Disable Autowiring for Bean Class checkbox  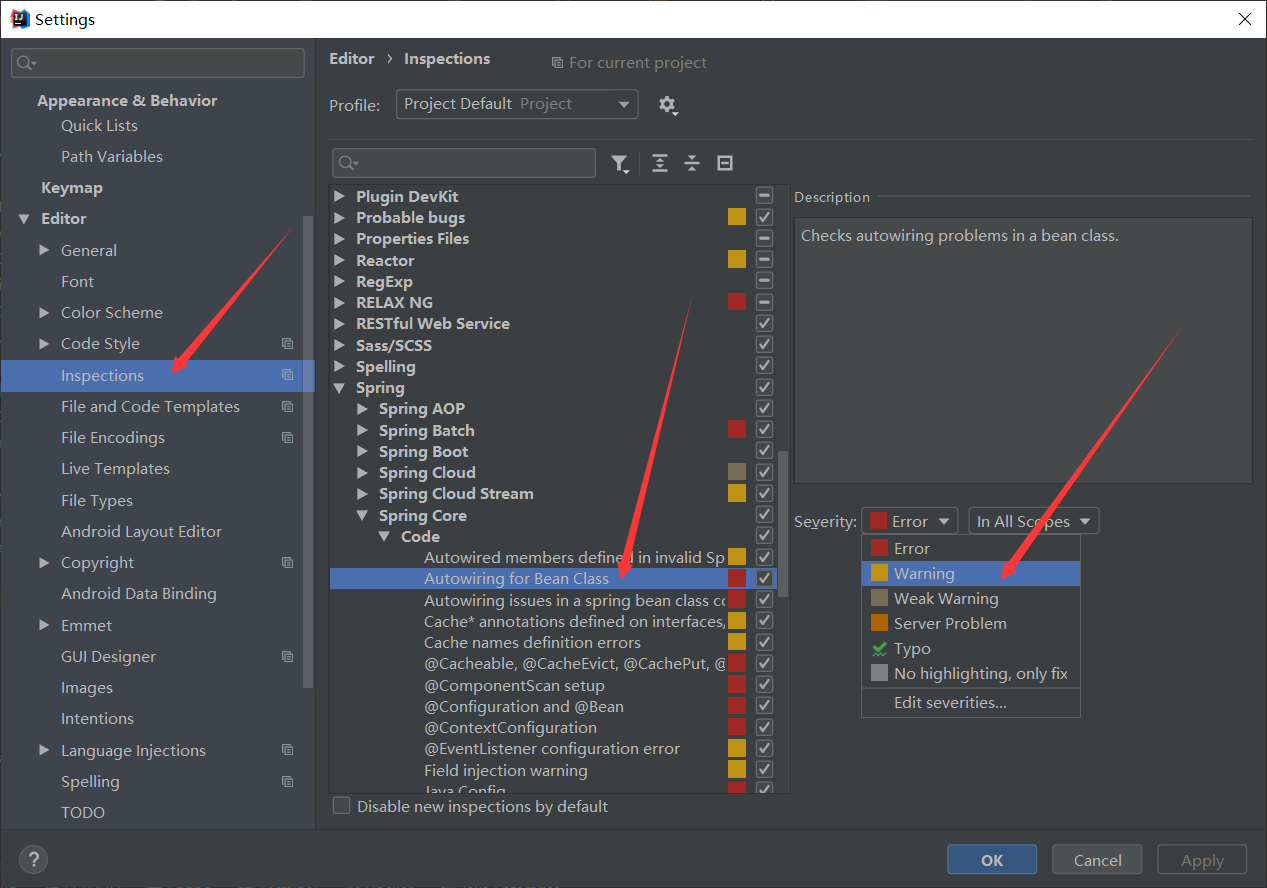click(765, 579)
